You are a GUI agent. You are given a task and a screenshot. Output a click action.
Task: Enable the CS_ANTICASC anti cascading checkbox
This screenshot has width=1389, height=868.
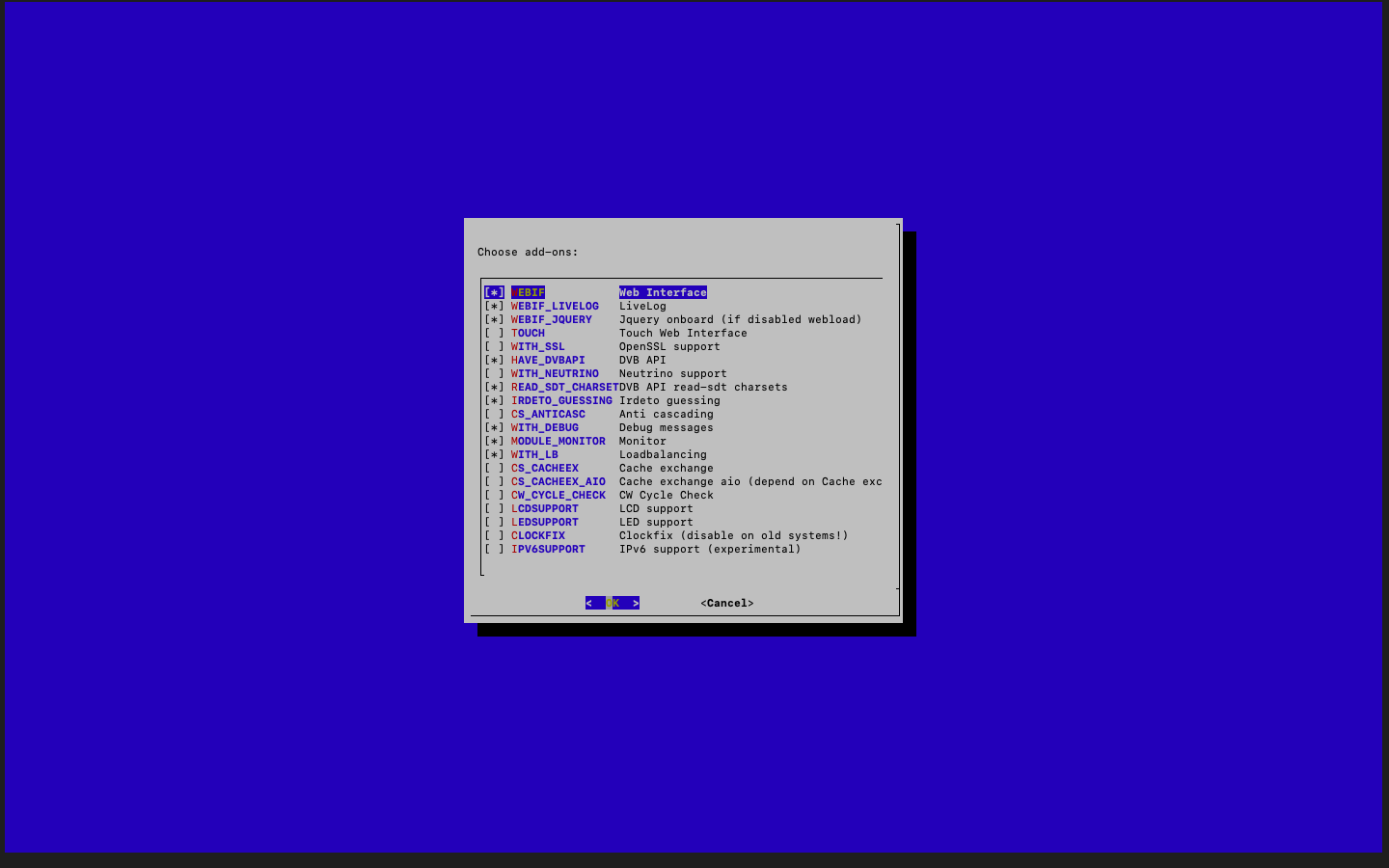(494, 414)
